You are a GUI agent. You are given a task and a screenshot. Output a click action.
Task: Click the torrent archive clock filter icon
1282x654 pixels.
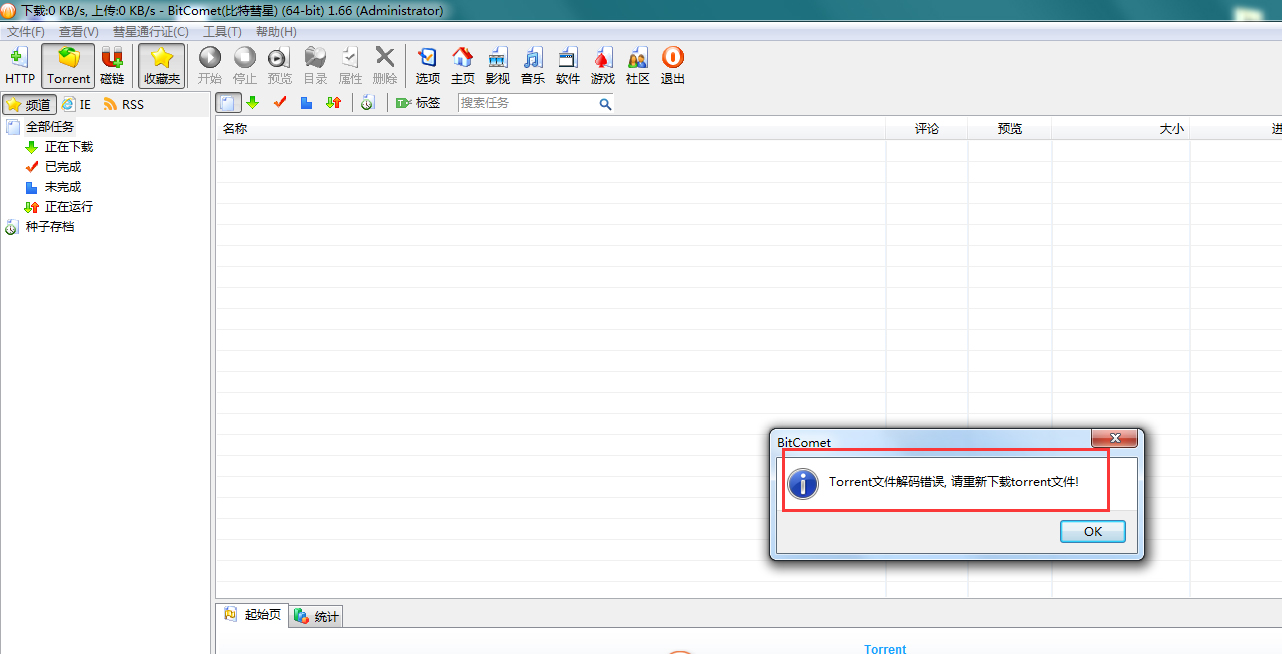[368, 103]
